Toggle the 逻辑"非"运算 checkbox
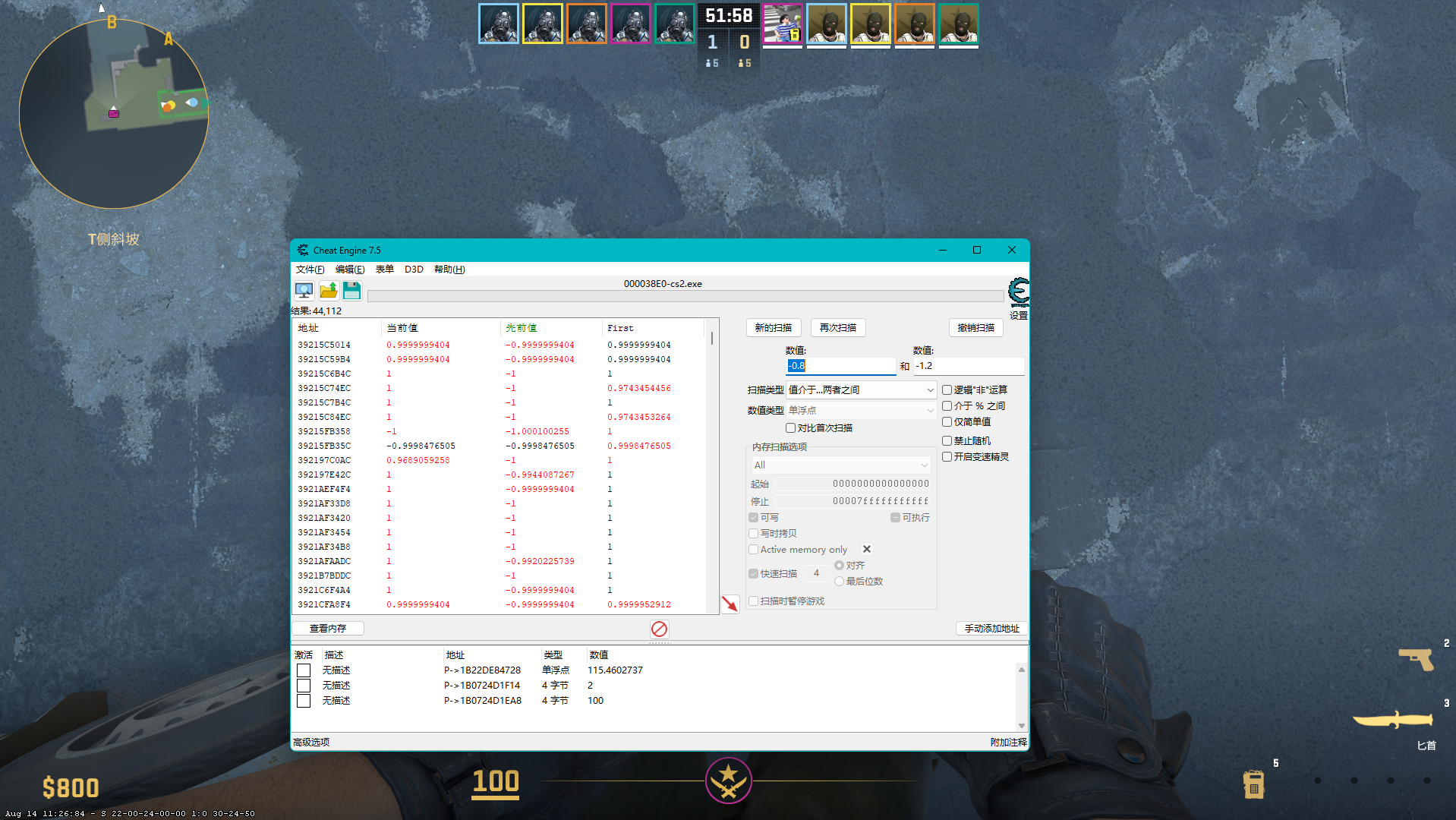 [x=947, y=389]
